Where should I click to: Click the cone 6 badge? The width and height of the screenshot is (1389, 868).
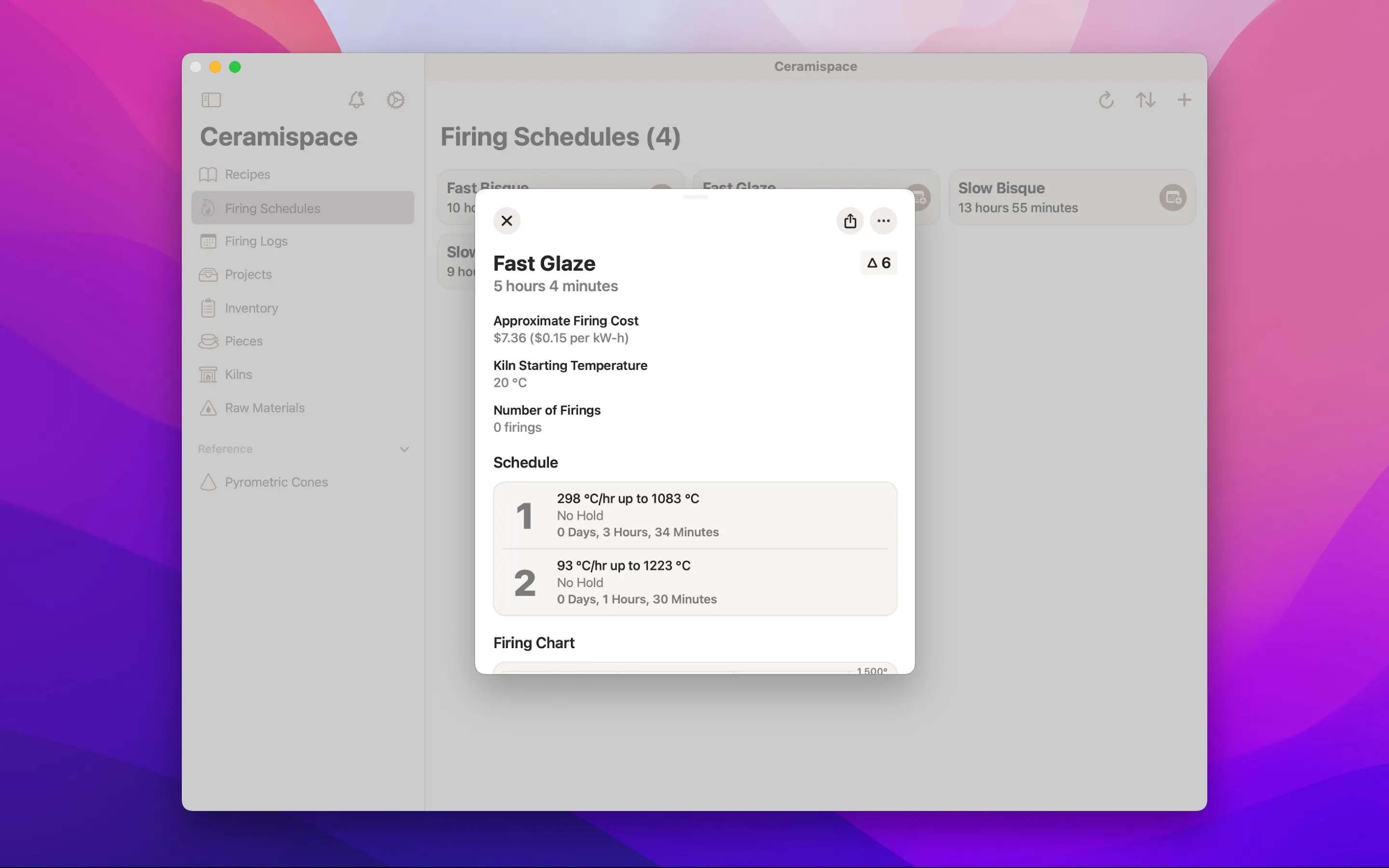tap(878, 263)
